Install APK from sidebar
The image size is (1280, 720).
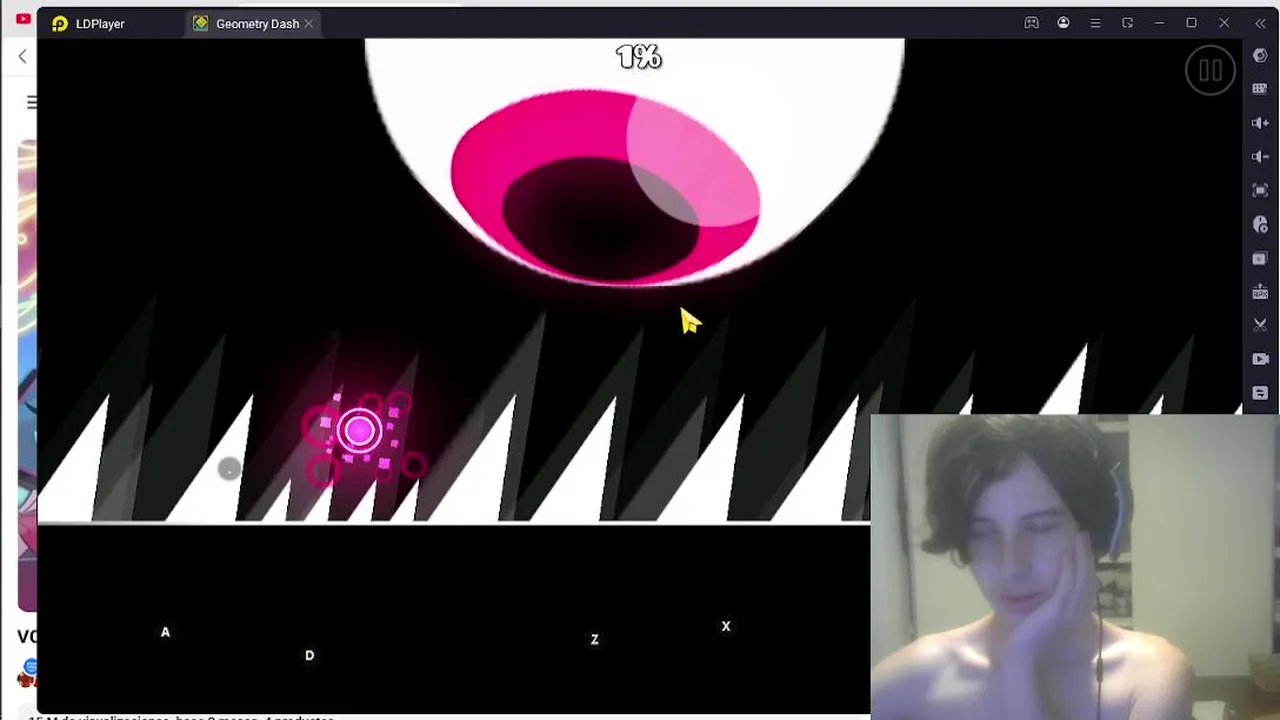1260,292
